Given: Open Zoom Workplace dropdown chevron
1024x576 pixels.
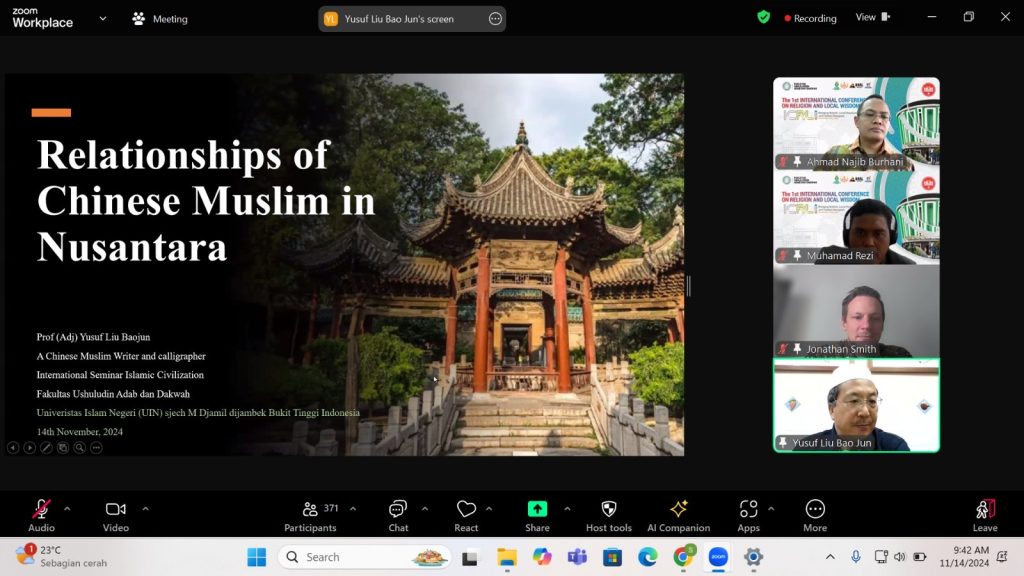Looking at the screenshot, I should tap(102, 18).
